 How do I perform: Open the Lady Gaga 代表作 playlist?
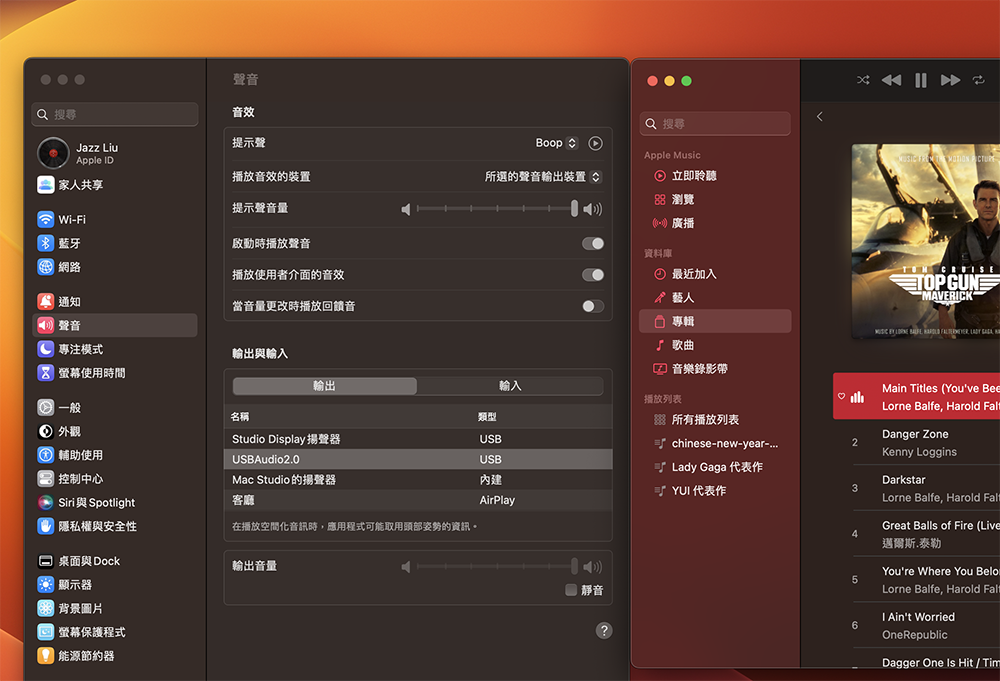pos(715,467)
